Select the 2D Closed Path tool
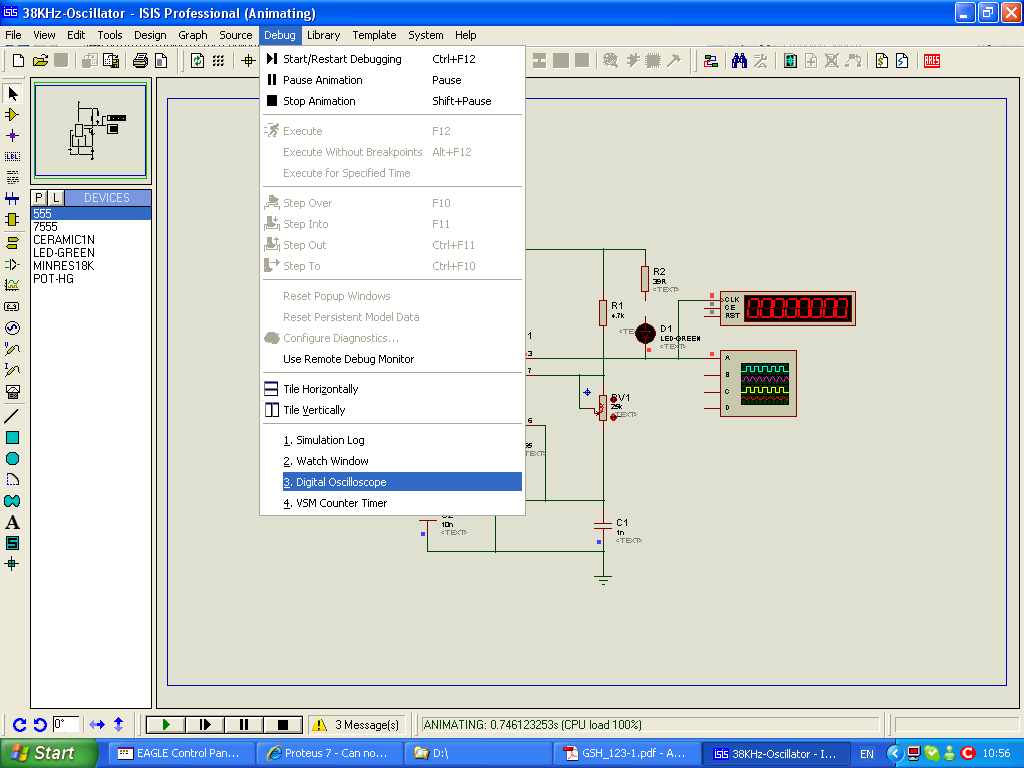 click(12, 501)
